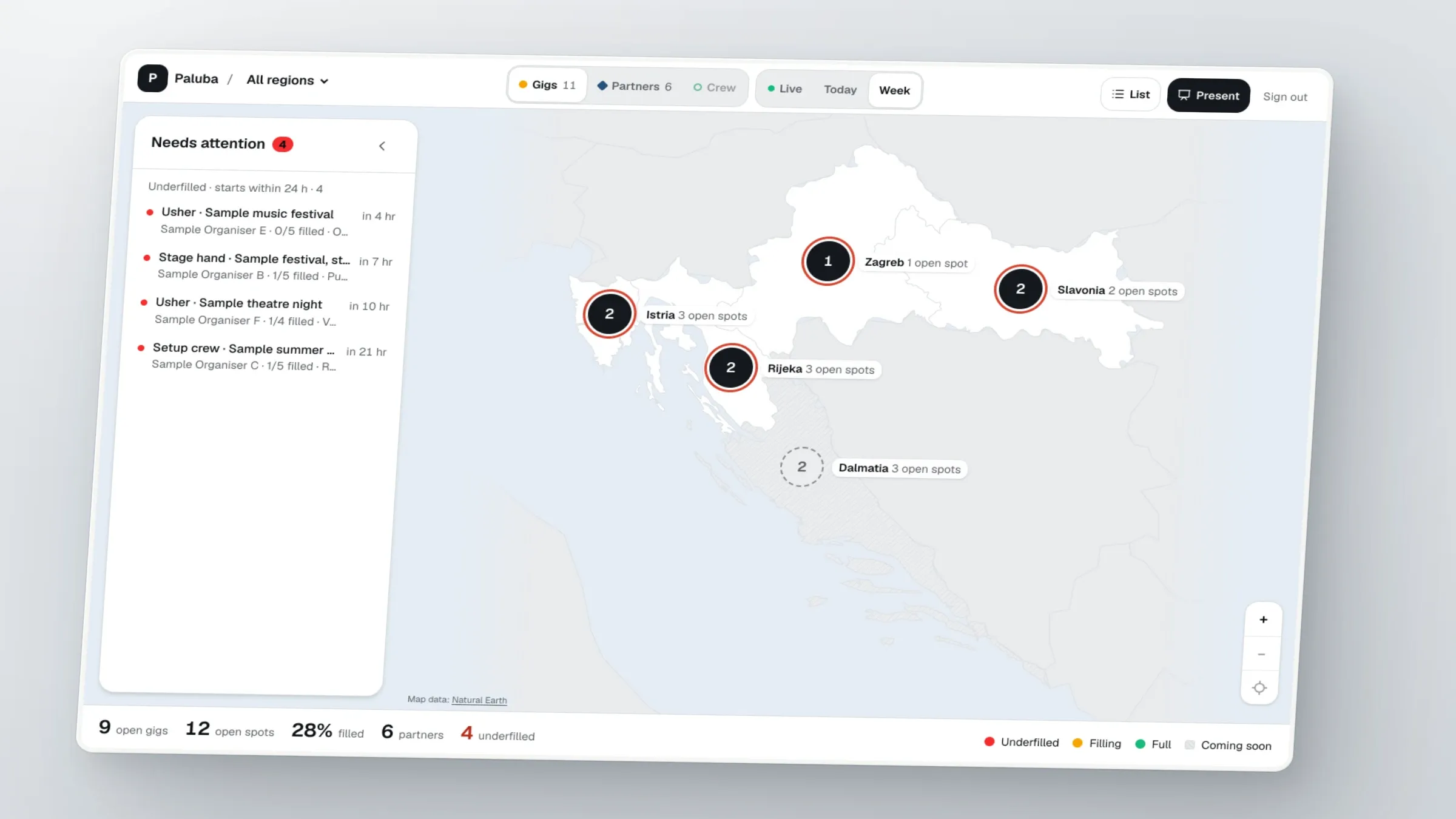
Task: Open the Usher · Sample theatre night gig
Action: point(265,311)
